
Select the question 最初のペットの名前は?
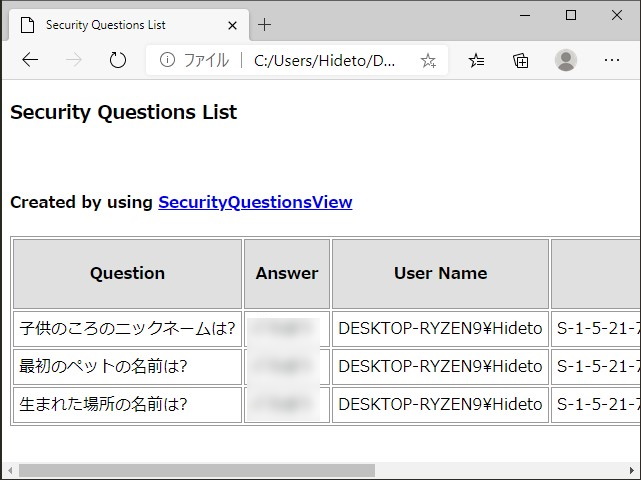(x=103, y=366)
